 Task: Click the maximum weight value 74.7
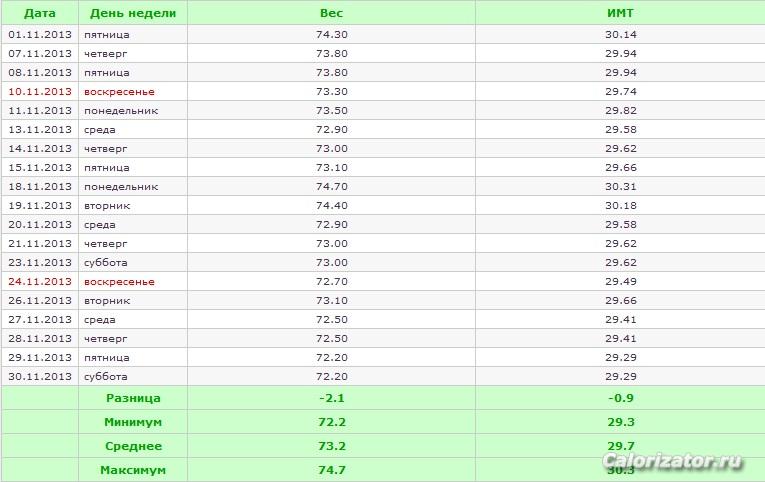[x=332, y=470]
